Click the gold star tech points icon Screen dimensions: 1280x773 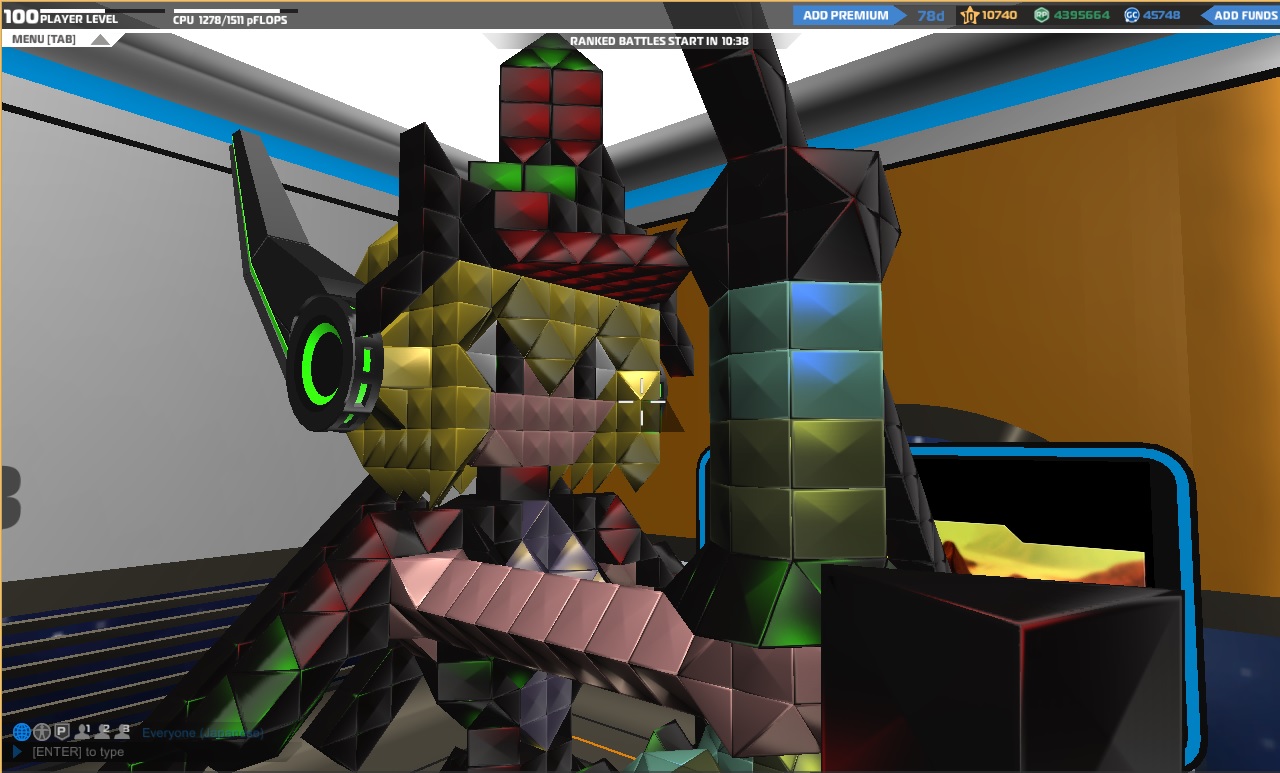969,15
